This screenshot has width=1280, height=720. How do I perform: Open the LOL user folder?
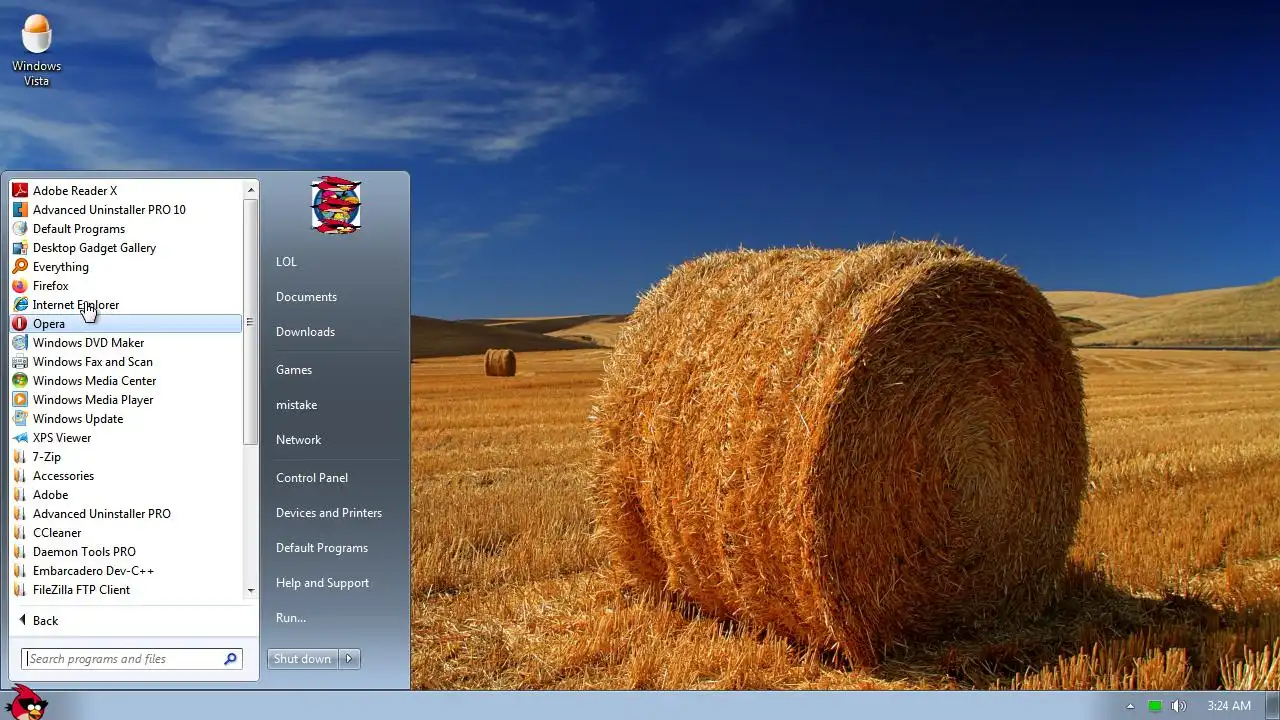click(x=286, y=261)
